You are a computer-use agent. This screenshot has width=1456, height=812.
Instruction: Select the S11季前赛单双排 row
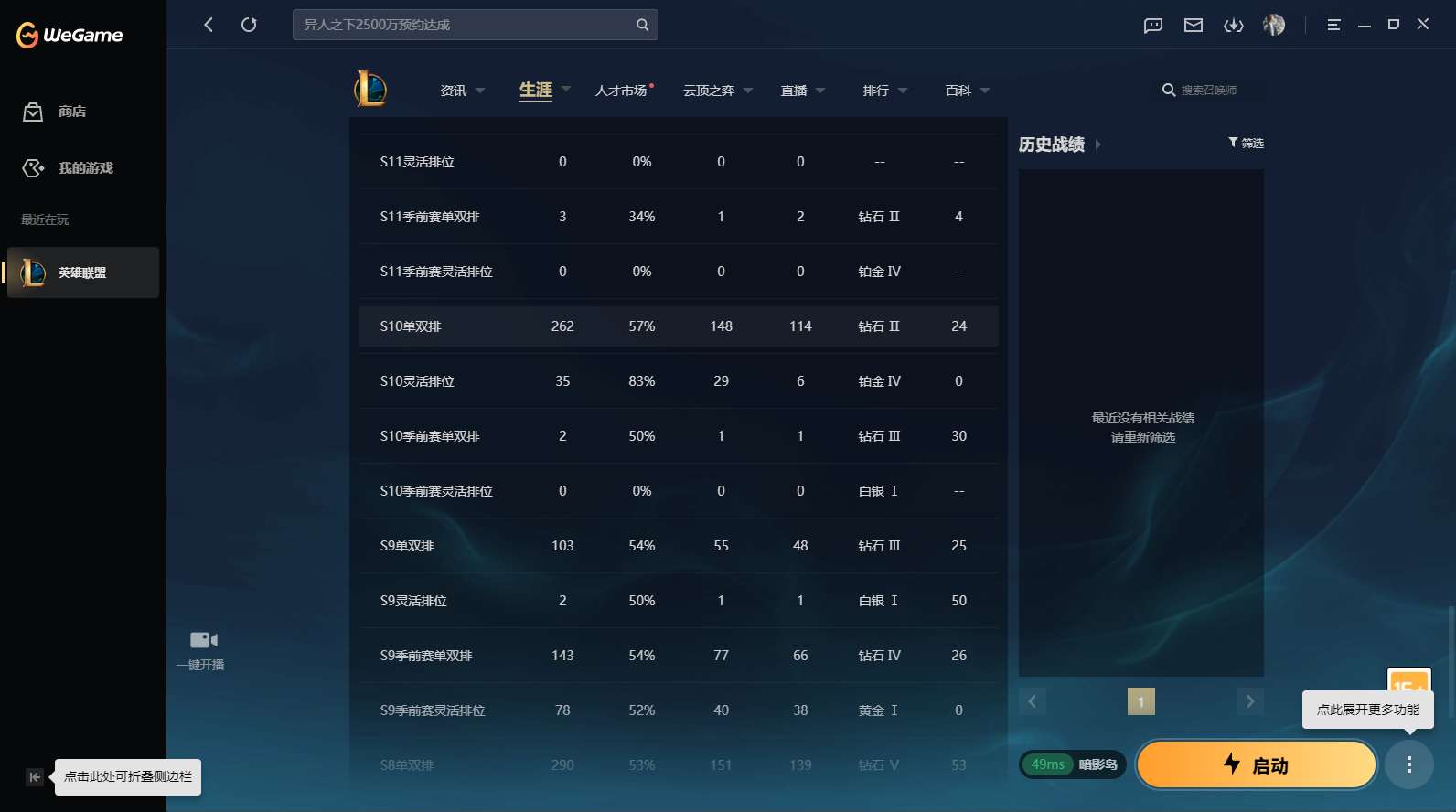(678, 217)
